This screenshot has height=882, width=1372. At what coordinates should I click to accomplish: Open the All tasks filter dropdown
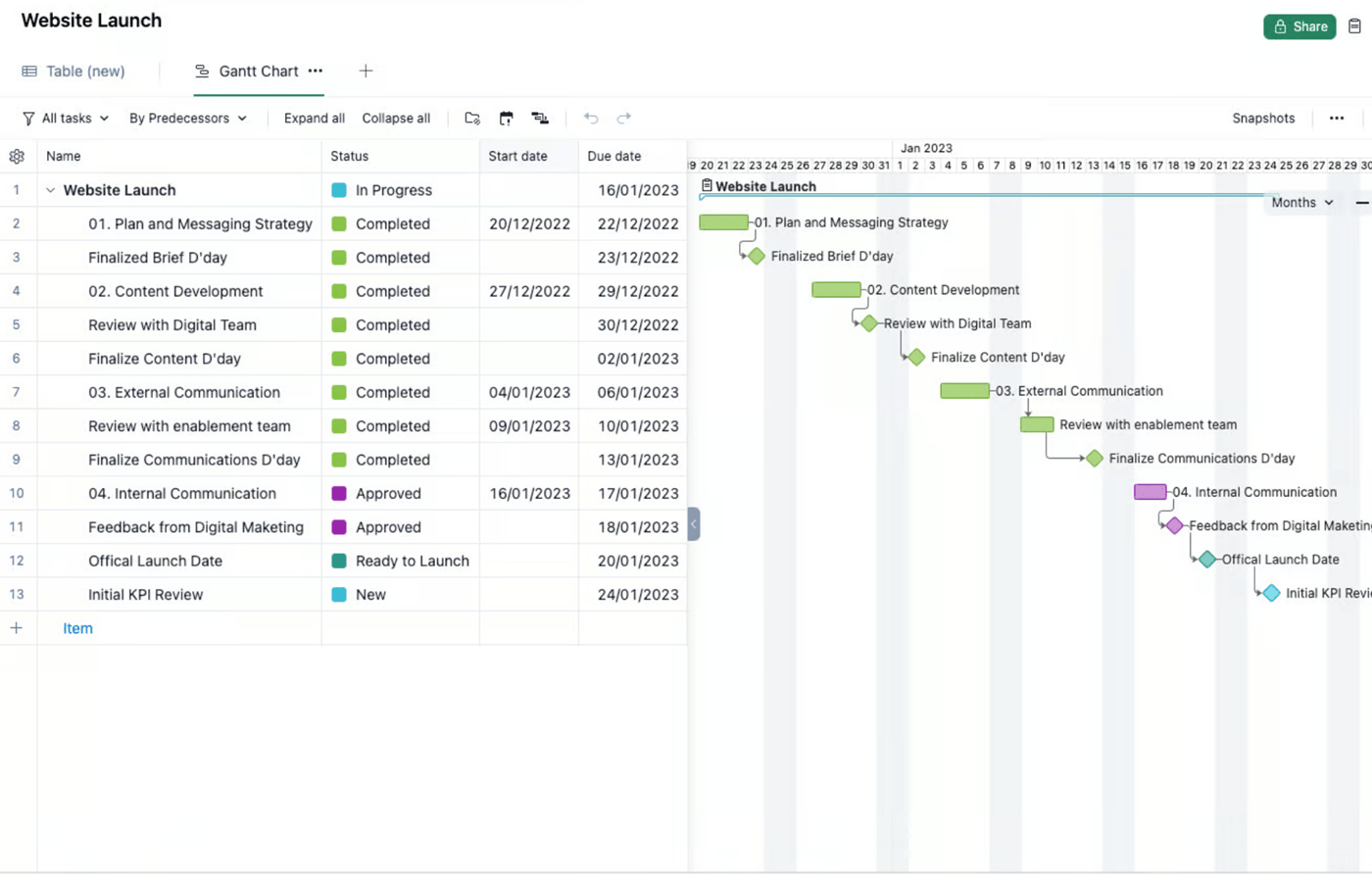66,119
